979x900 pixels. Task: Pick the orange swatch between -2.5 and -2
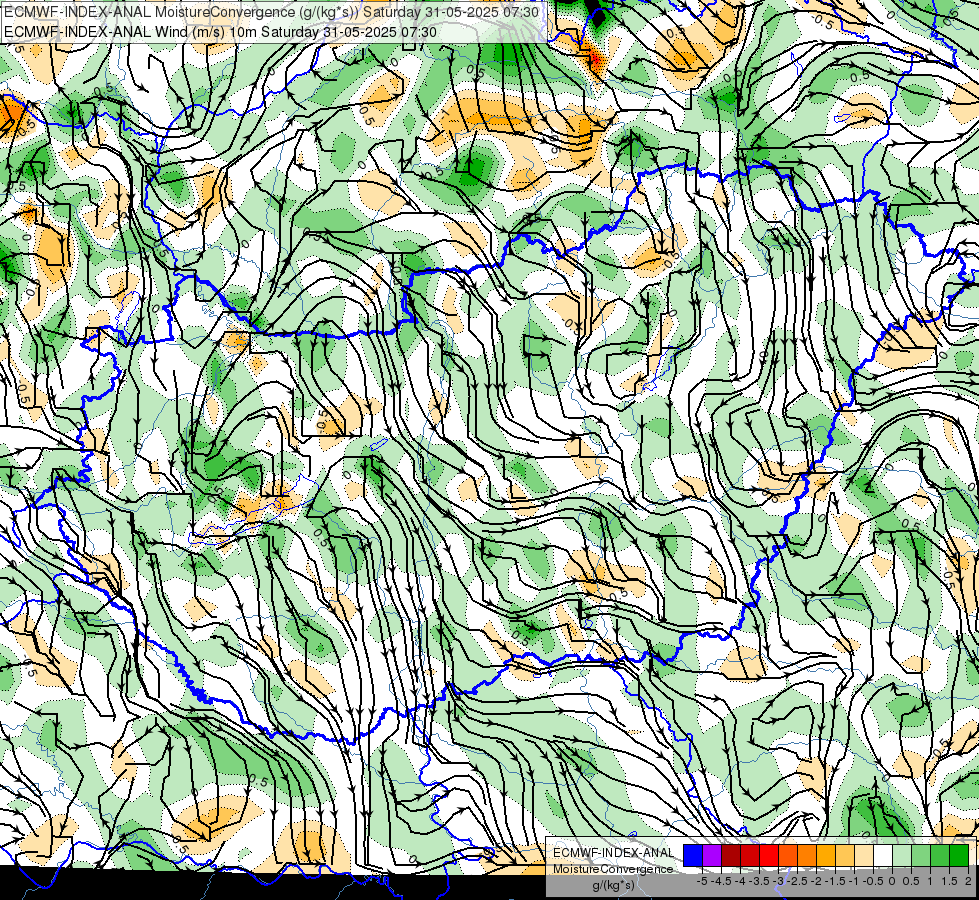pos(807,855)
